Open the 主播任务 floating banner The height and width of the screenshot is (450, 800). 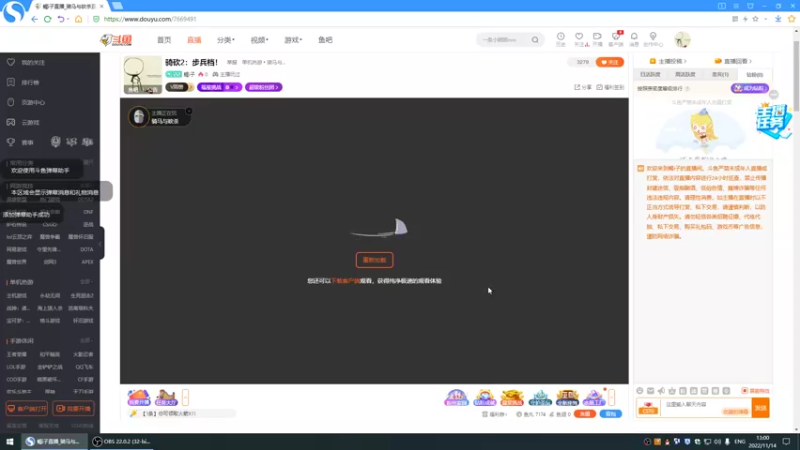pos(773,121)
